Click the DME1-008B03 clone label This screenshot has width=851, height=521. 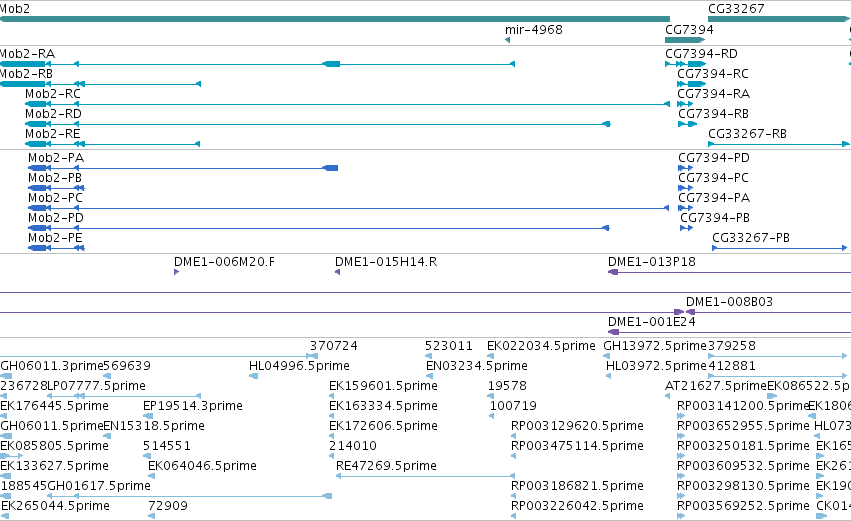pyautogui.click(x=729, y=302)
